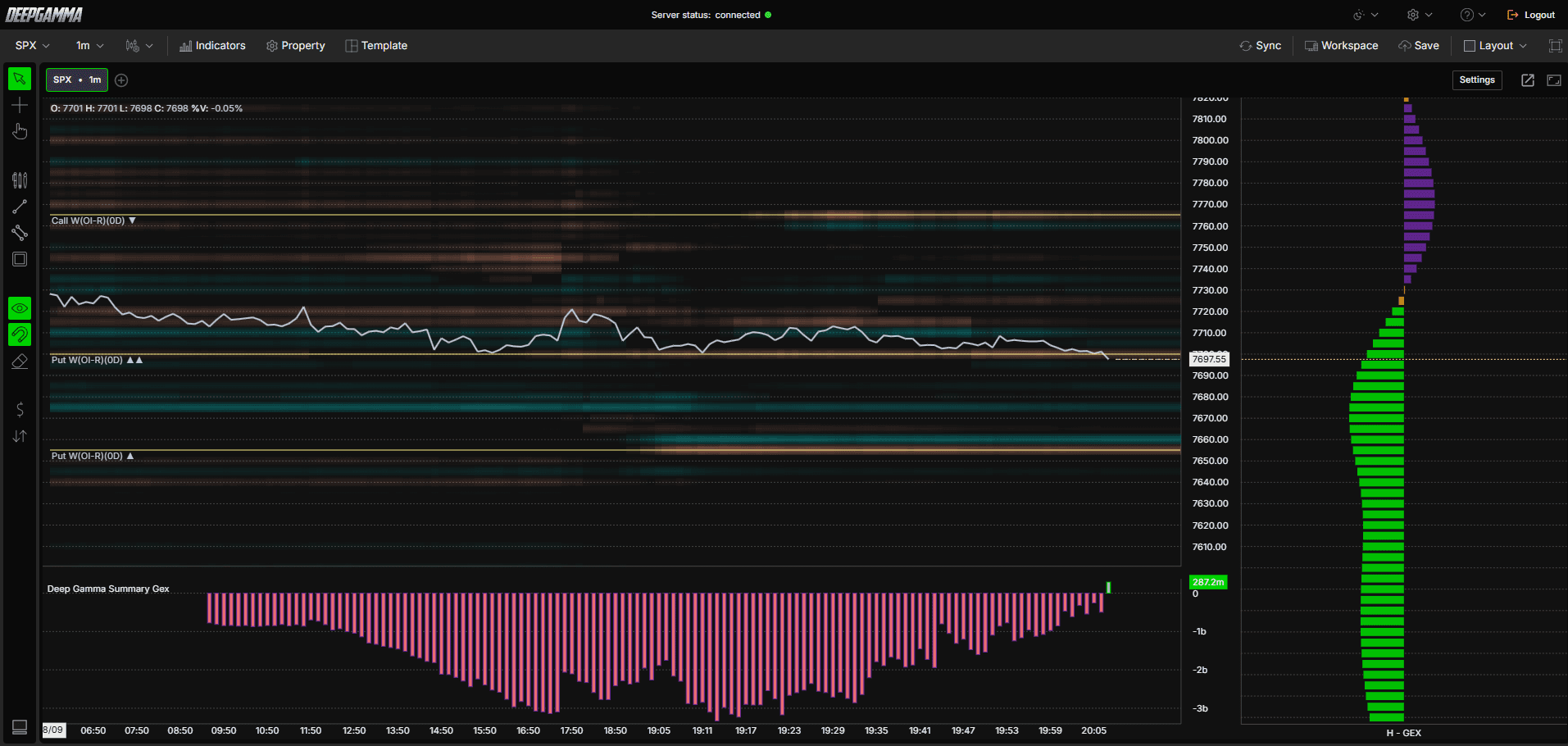Click the lower Put W(OI-R)(0D) label with one triangle
Viewport: 1568px width, 746px height.
pyautogui.click(x=93, y=456)
